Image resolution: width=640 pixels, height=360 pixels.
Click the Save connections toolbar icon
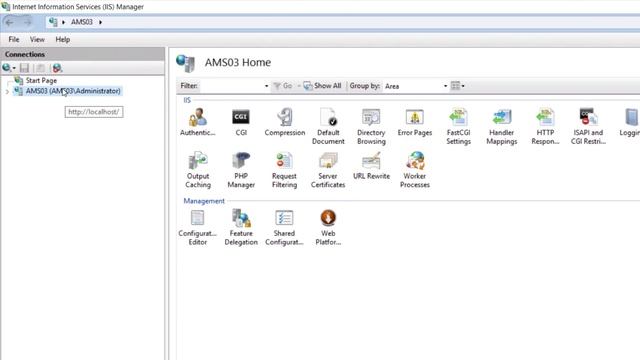tap(24, 68)
